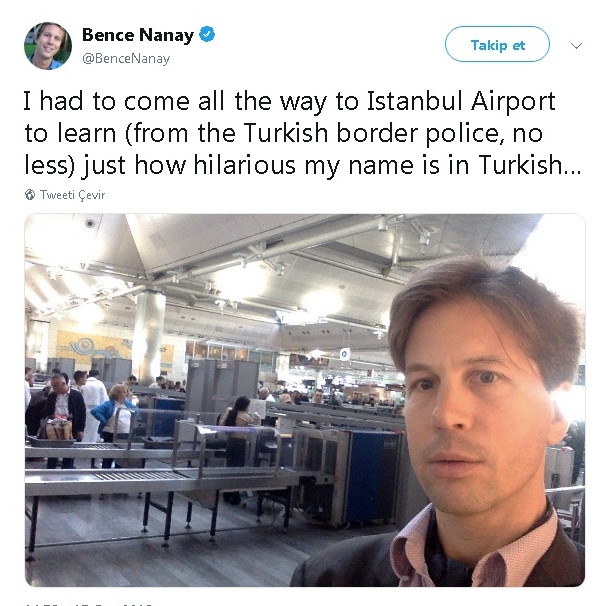Click the Bence Nanay display name
Screen dimensions: 608x606
(138, 35)
